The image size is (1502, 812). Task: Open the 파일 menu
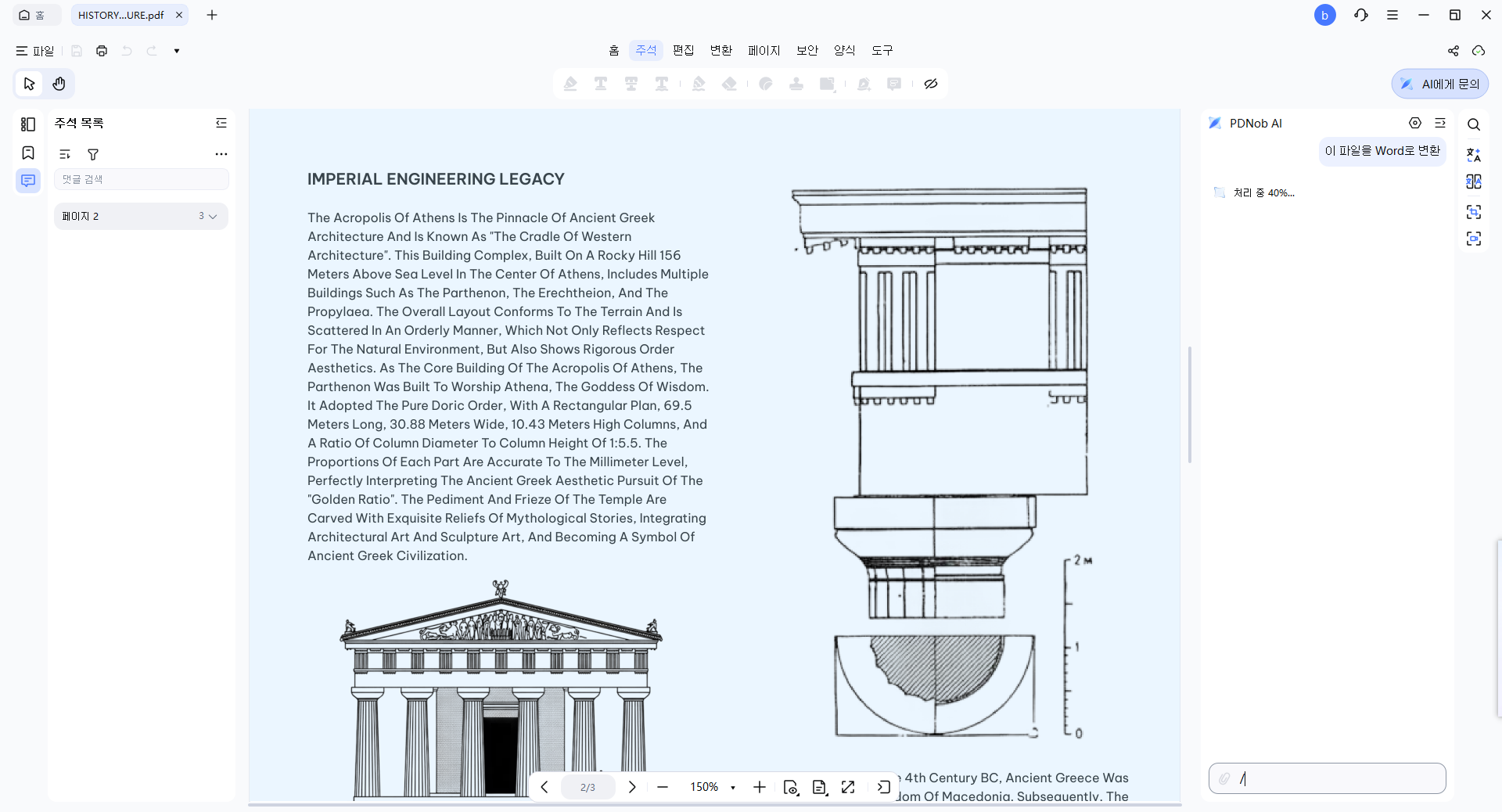click(x=35, y=51)
